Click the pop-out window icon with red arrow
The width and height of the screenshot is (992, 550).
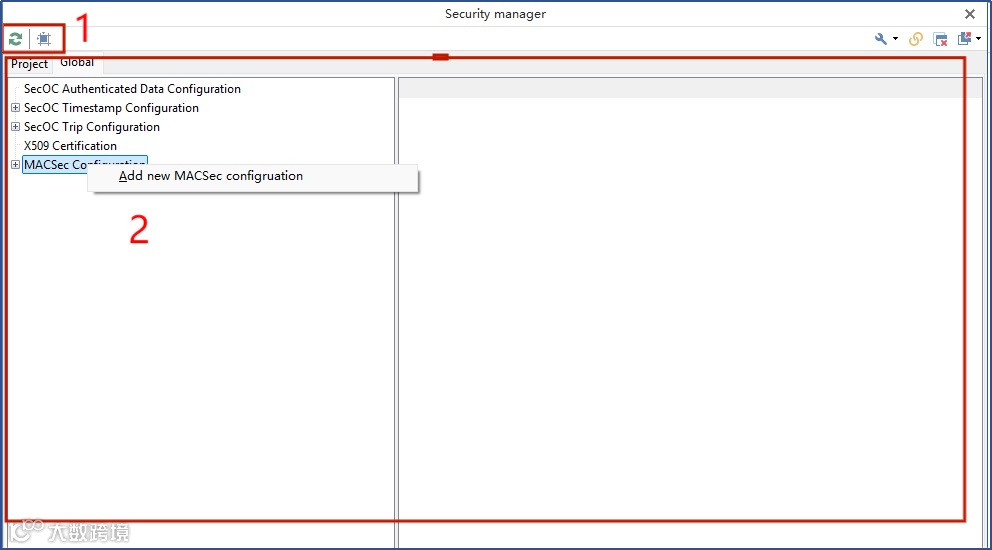click(x=964, y=39)
